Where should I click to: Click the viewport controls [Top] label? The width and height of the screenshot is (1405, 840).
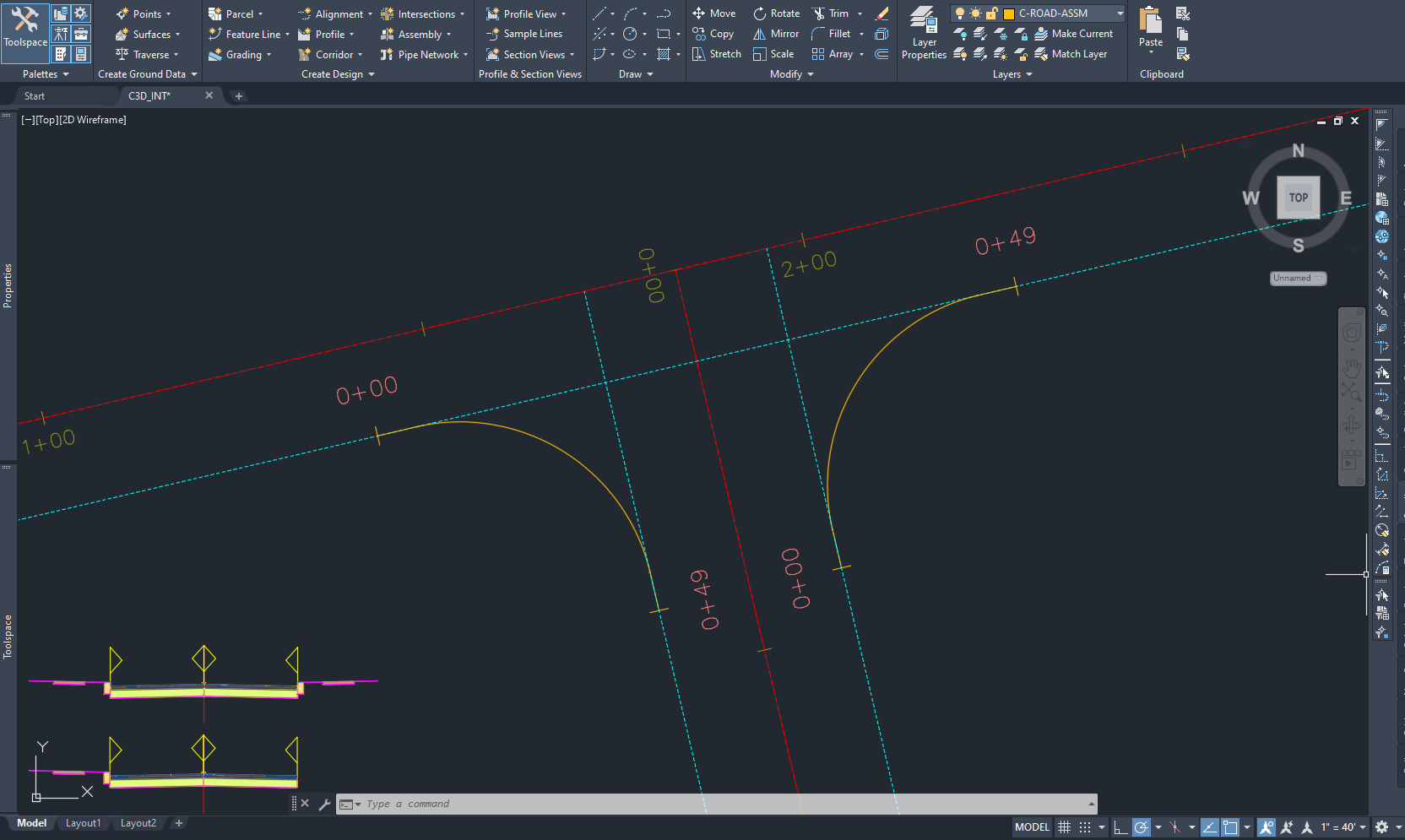click(x=46, y=120)
